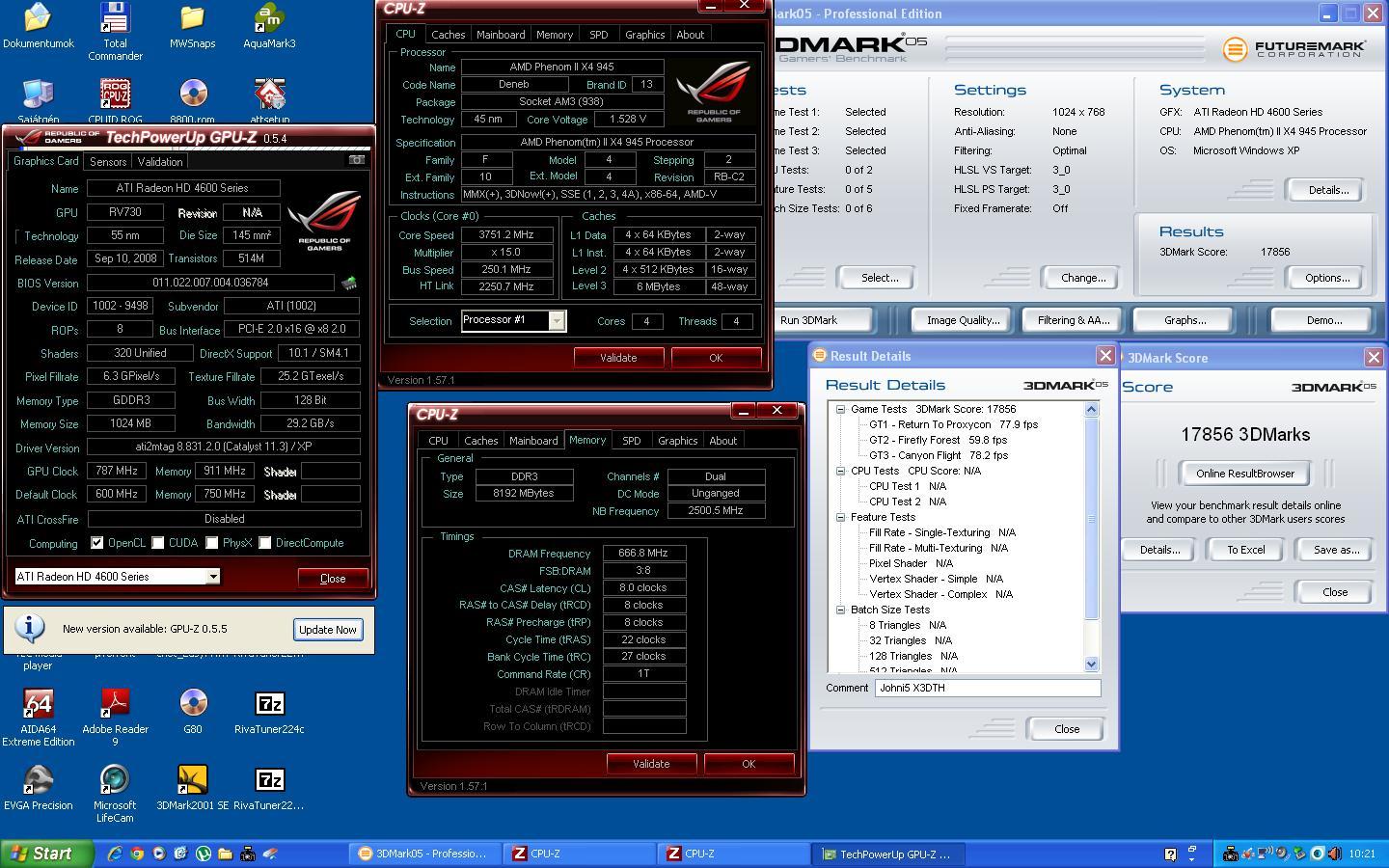1389x868 pixels.
Task: Click the Change... settings button in 3DMark05
Action: click(x=1083, y=278)
